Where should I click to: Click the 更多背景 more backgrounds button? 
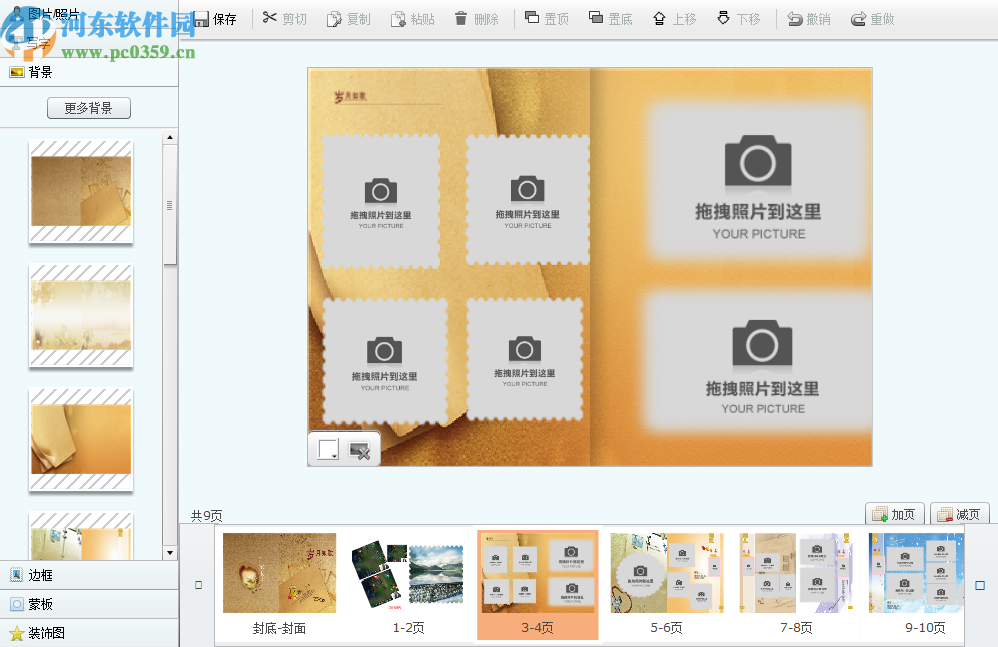[x=88, y=107]
